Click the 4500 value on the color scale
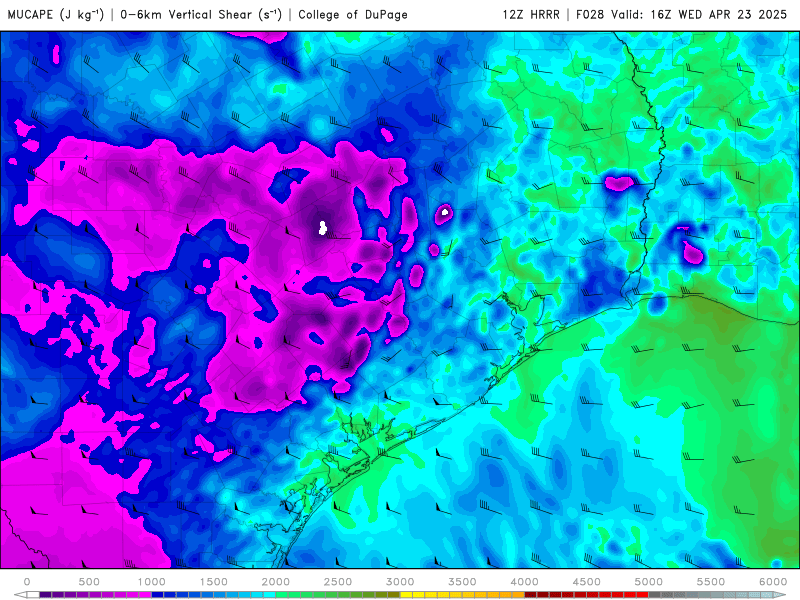800x600 pixels. click(x=587, y=582)
